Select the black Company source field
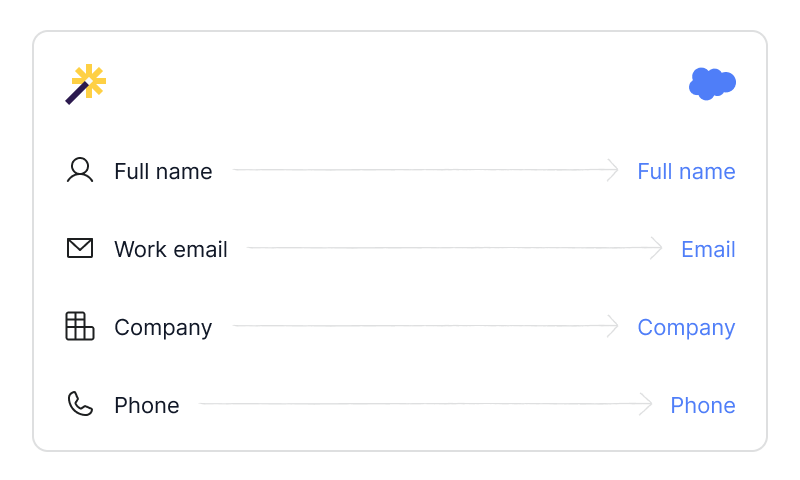 [163, 328]
